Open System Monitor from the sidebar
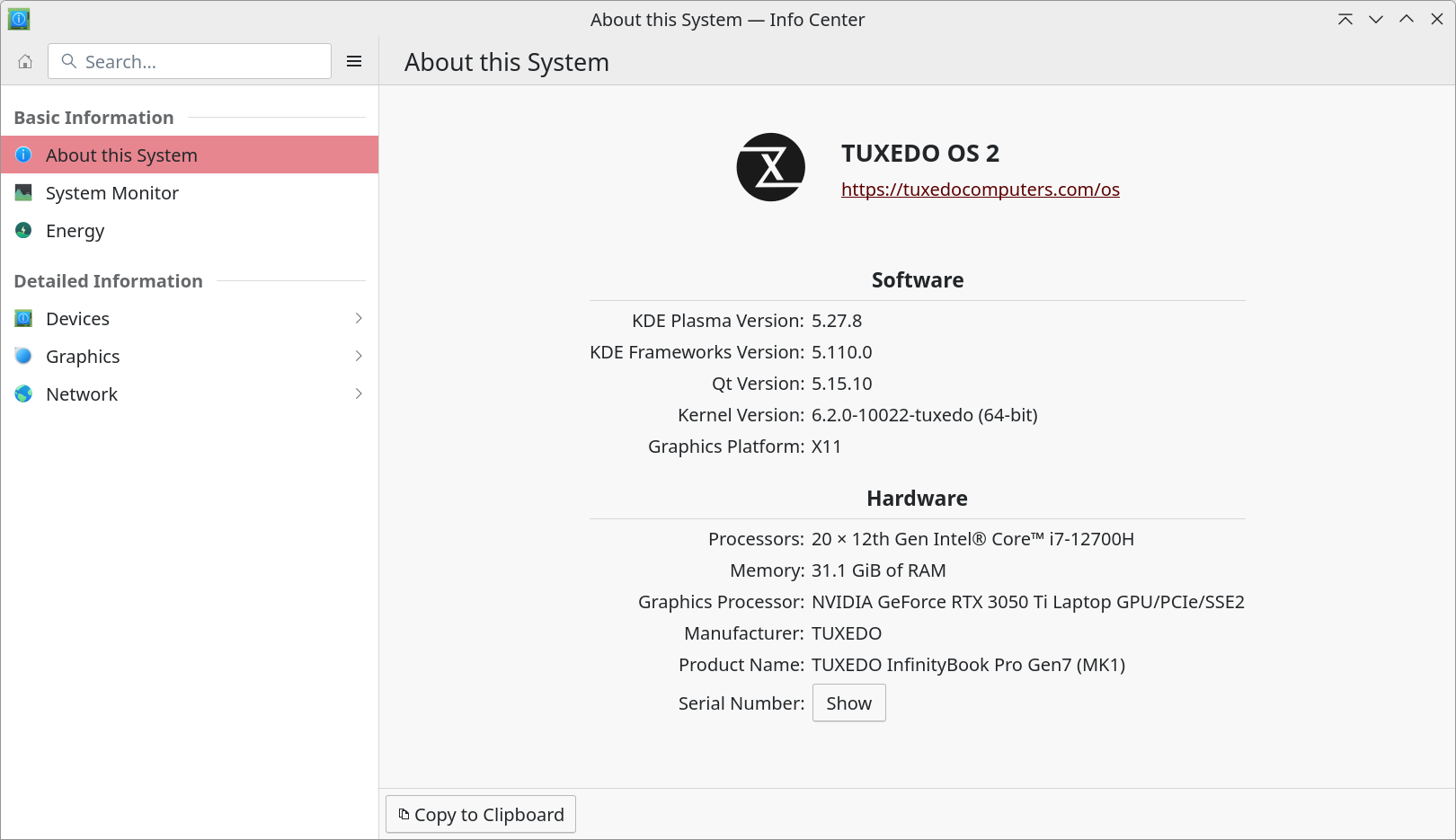The height and width of the screenshot is (840, 1456). [x=190, y=192]
